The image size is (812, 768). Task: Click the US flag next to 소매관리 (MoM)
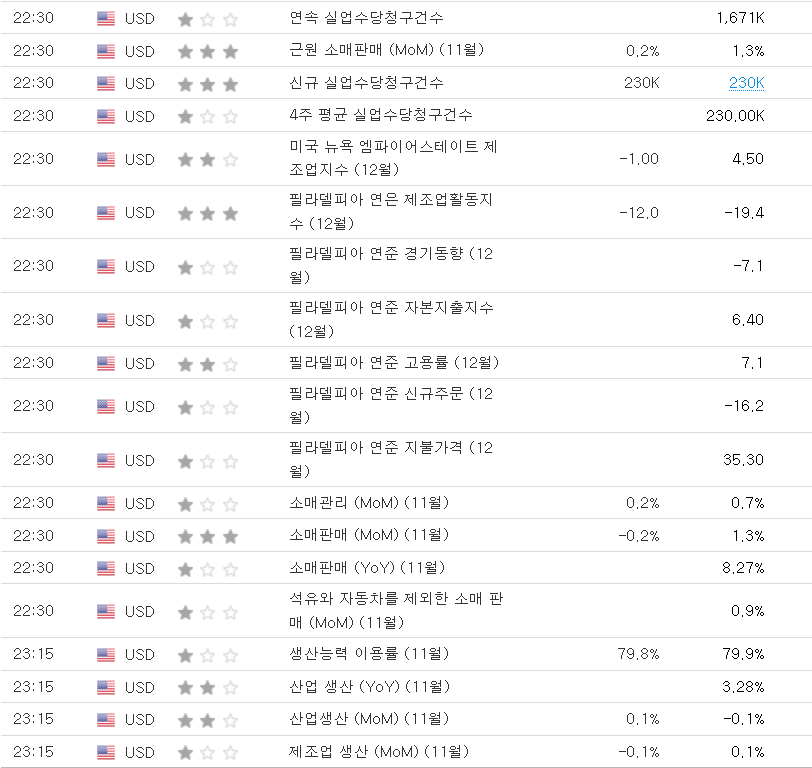click(106, 503)
